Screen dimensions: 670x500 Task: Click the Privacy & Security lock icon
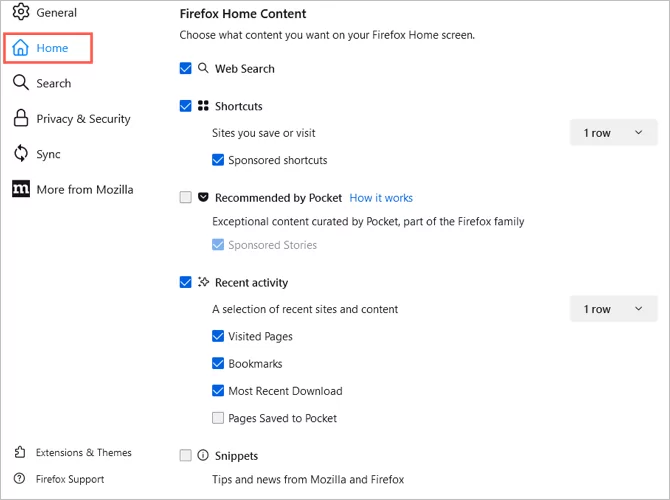(20, 119)
